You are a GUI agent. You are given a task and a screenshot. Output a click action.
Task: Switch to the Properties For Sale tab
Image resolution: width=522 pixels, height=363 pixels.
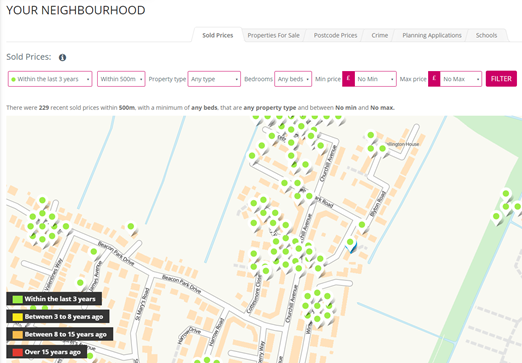pyautogui.click(x=273, y=35)
